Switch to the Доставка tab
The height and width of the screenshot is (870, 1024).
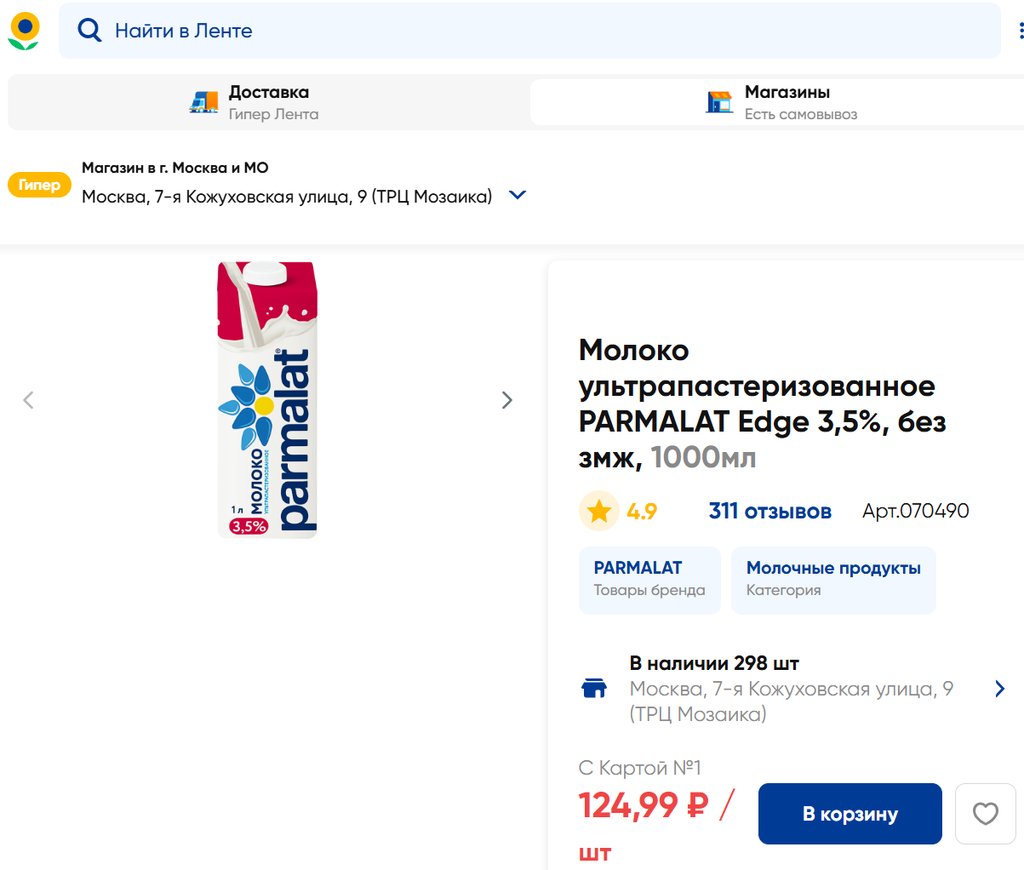tap(268, 102)
